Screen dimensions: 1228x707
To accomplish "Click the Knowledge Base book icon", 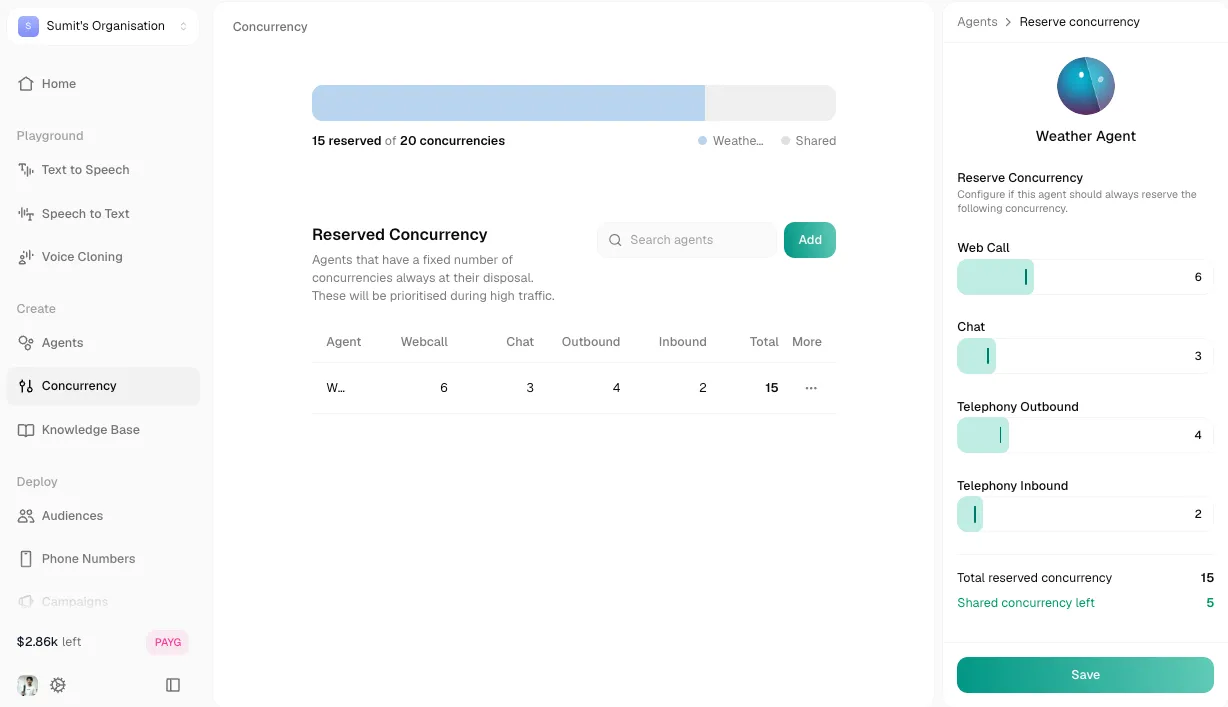I will (x=26, y=430).
